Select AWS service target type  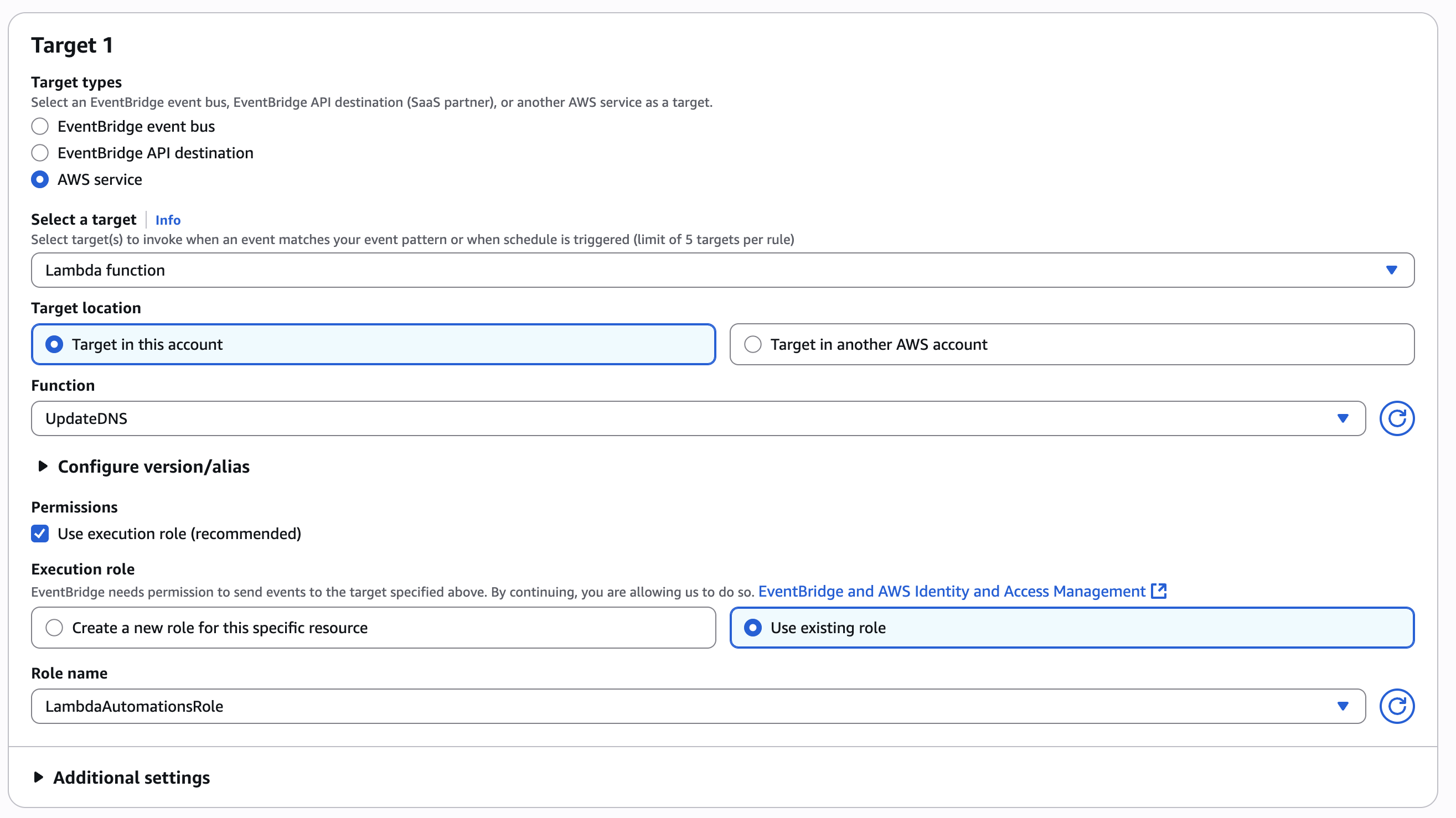point(39,179)
